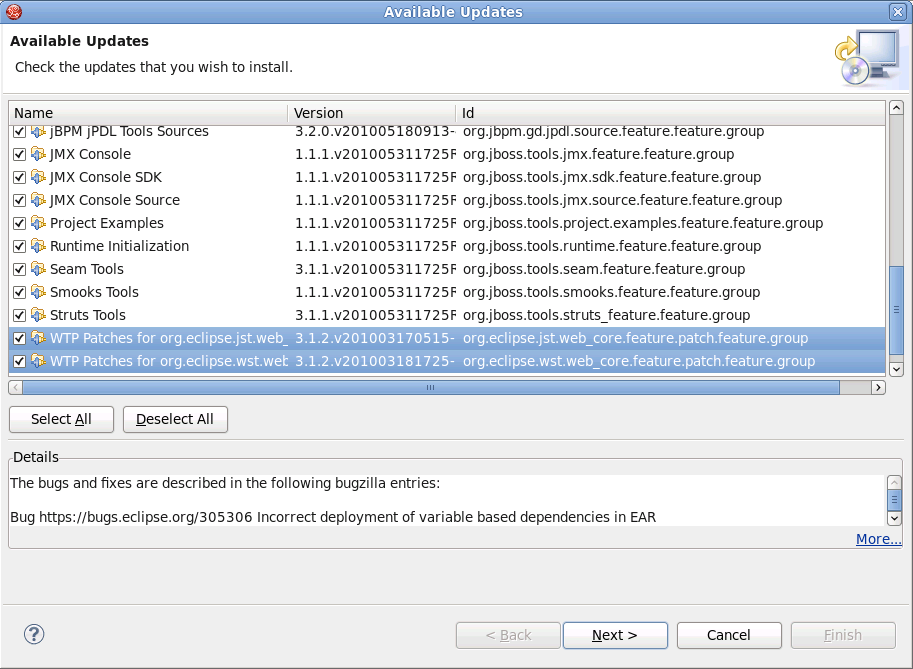
Task: Click the update list's scroll down arrow
Action: (x=897, y=369)
